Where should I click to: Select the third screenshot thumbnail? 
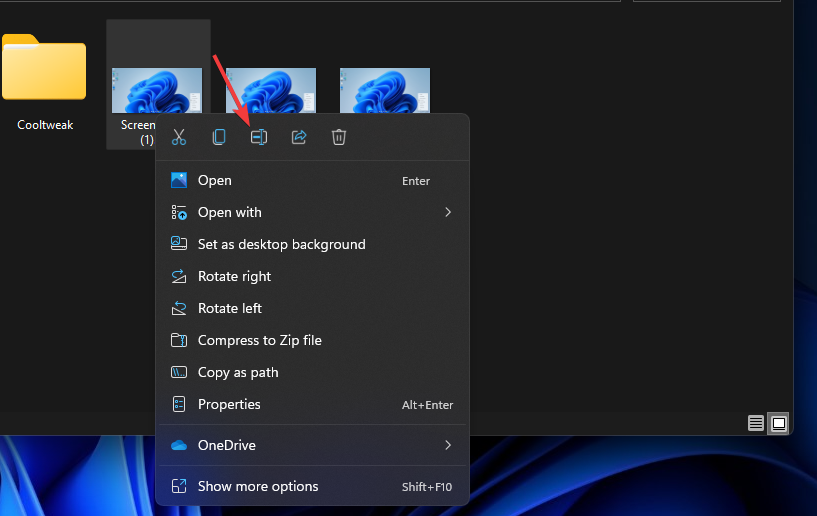coord(384,92)
